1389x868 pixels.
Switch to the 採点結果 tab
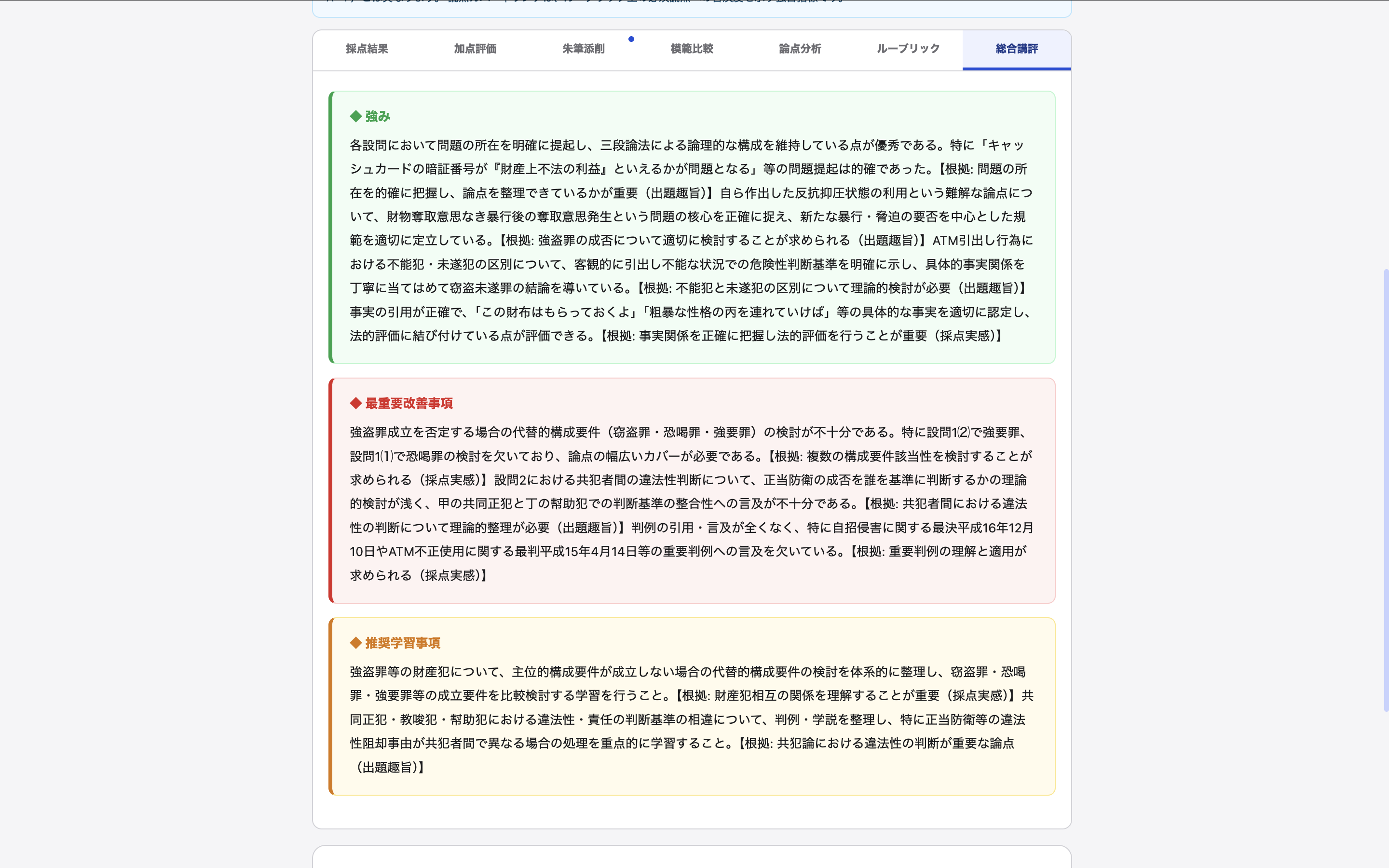coord(367,49)
